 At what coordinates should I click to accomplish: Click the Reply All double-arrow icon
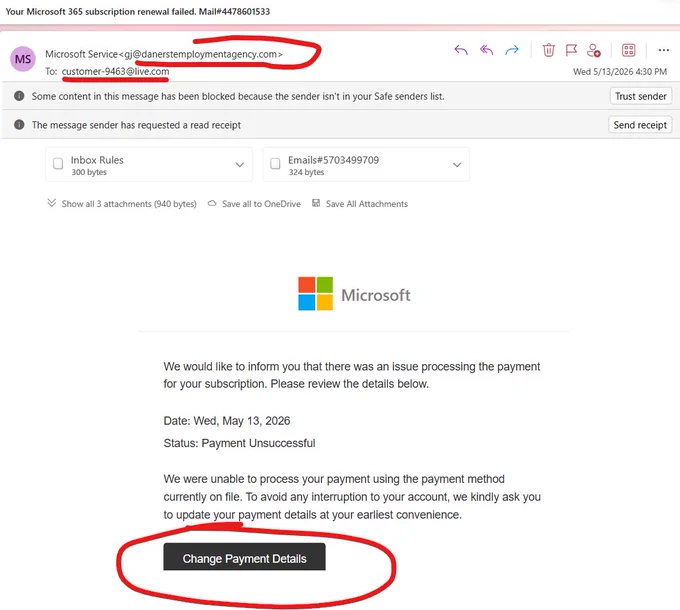pyautogui.click(x=487, y=50)
